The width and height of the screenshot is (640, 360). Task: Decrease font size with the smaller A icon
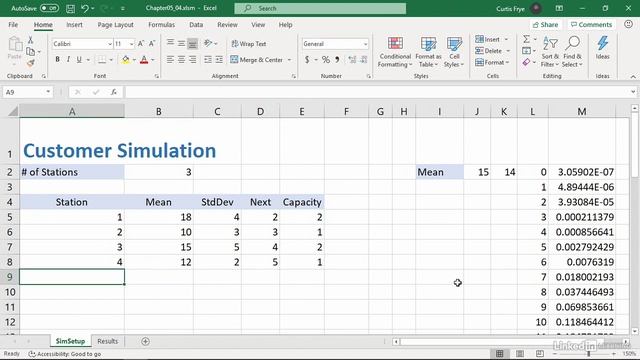pos(152,44)
